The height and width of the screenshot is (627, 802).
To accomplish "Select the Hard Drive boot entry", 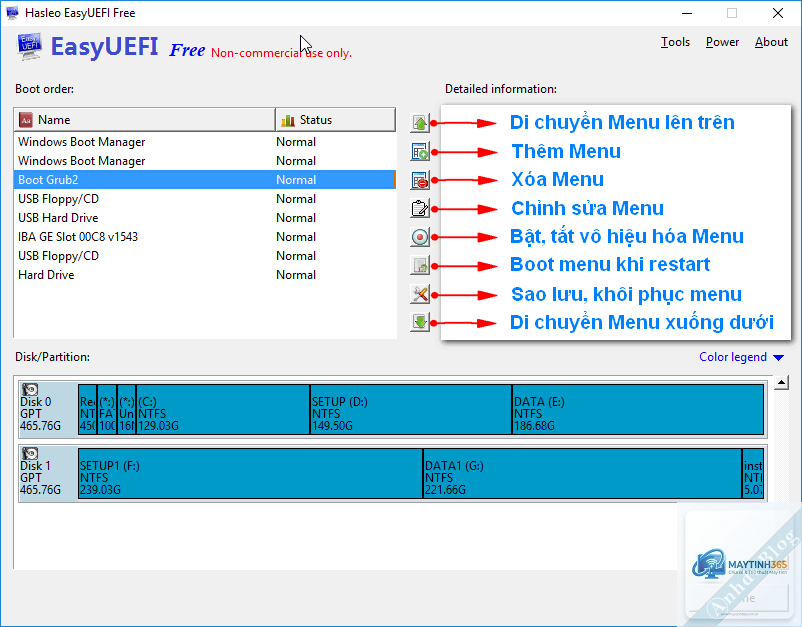I will click(205, 275).
